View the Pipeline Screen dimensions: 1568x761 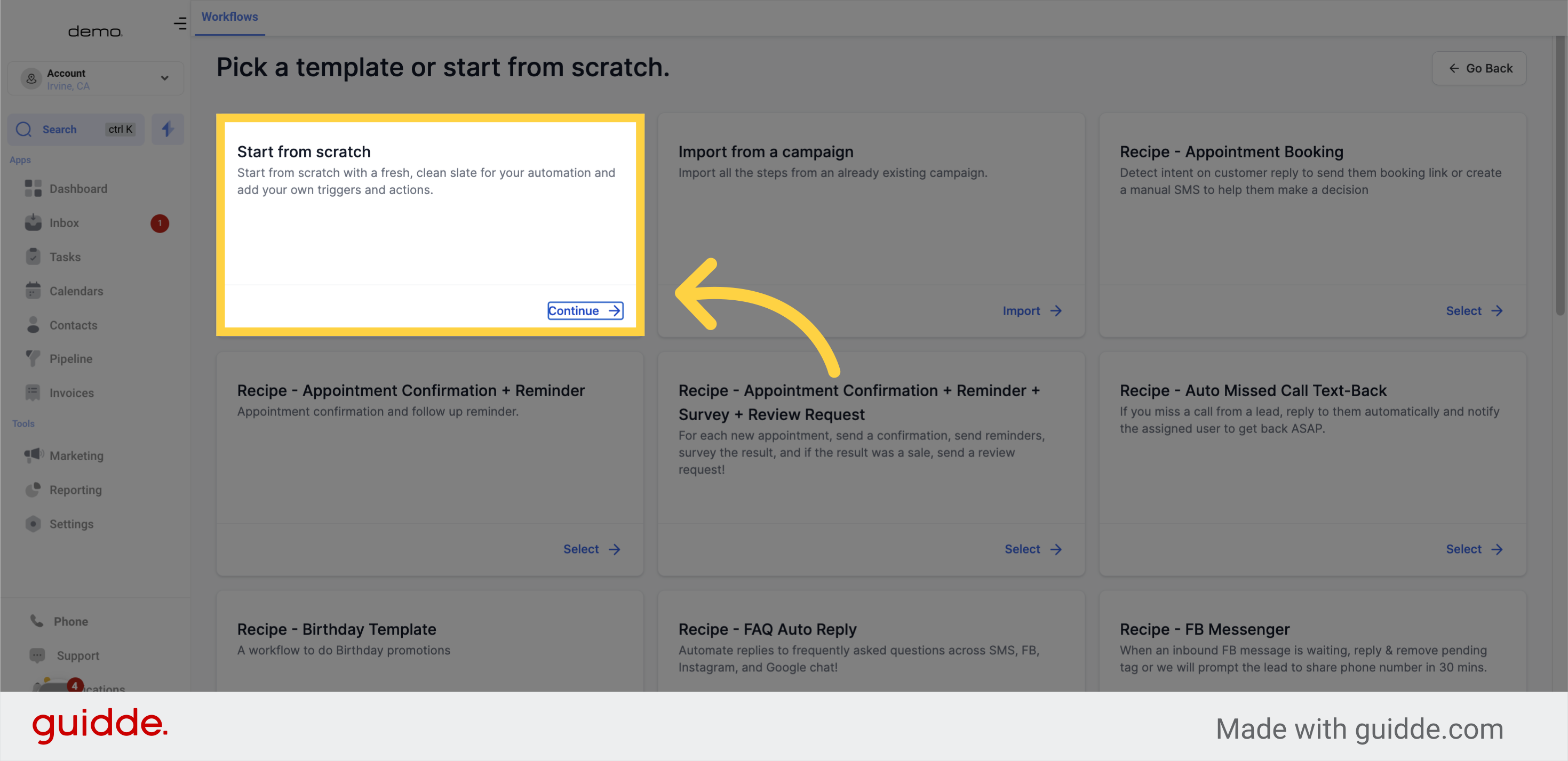[70, 358]
